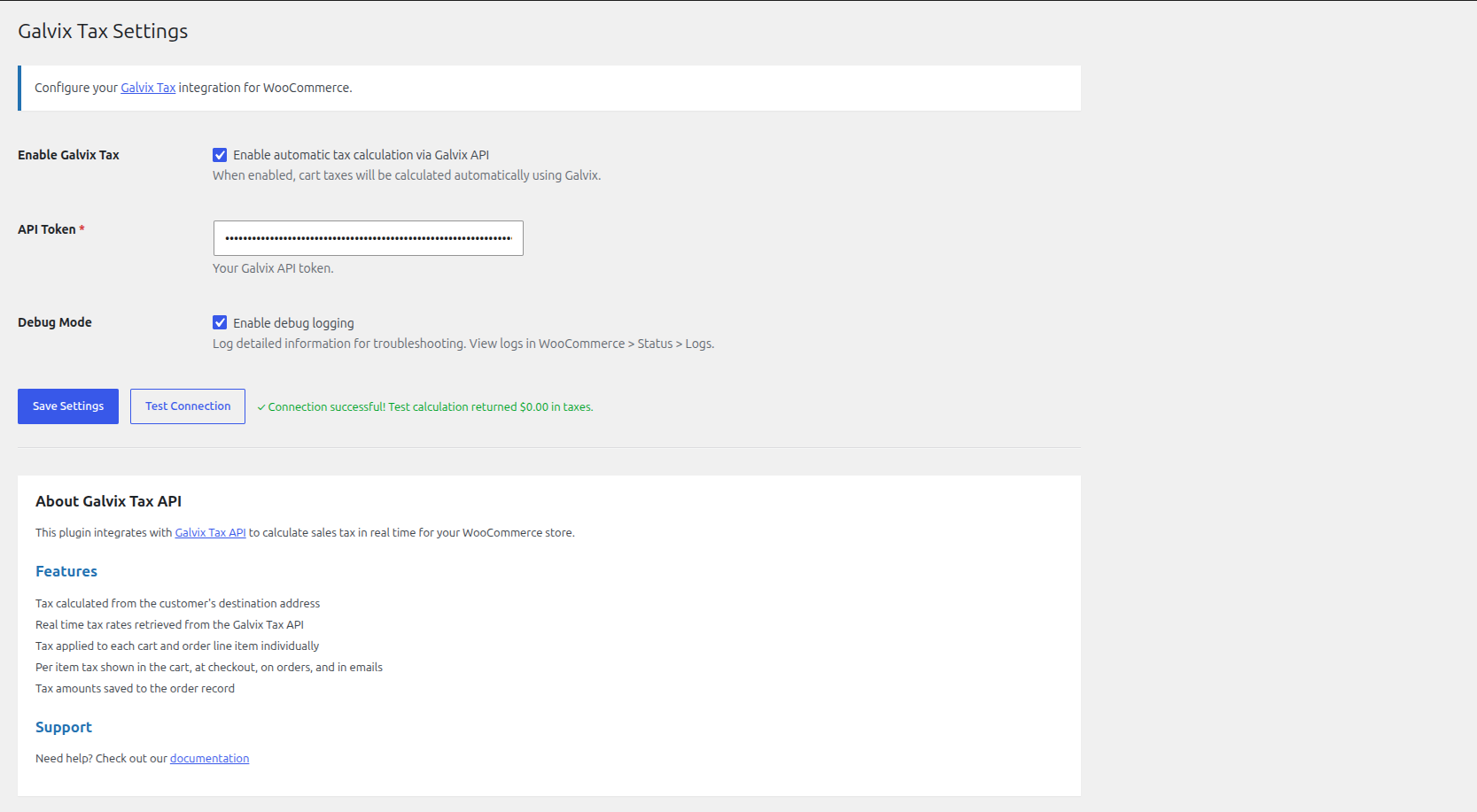Viewport: 1477px width, 812px height.
Task: Click the 'About Galvix Tax API' heading
Action: (108, 501)
